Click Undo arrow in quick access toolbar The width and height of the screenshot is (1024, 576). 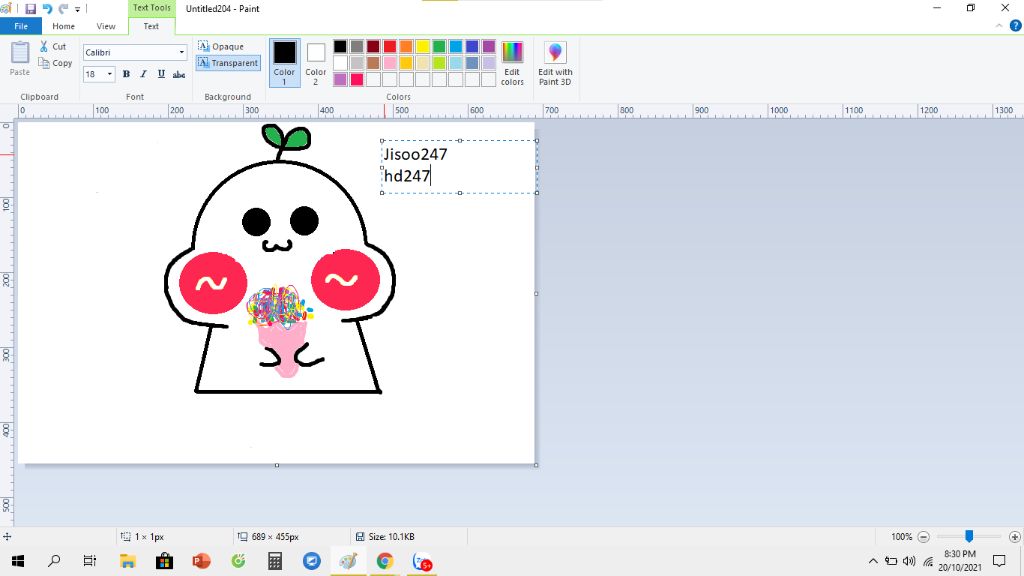(x=47, y=8)
